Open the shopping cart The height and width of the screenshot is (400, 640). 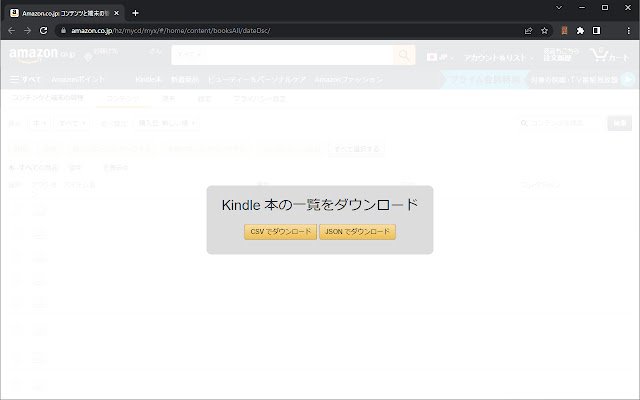pyautogui.click(x=609, y=56)
